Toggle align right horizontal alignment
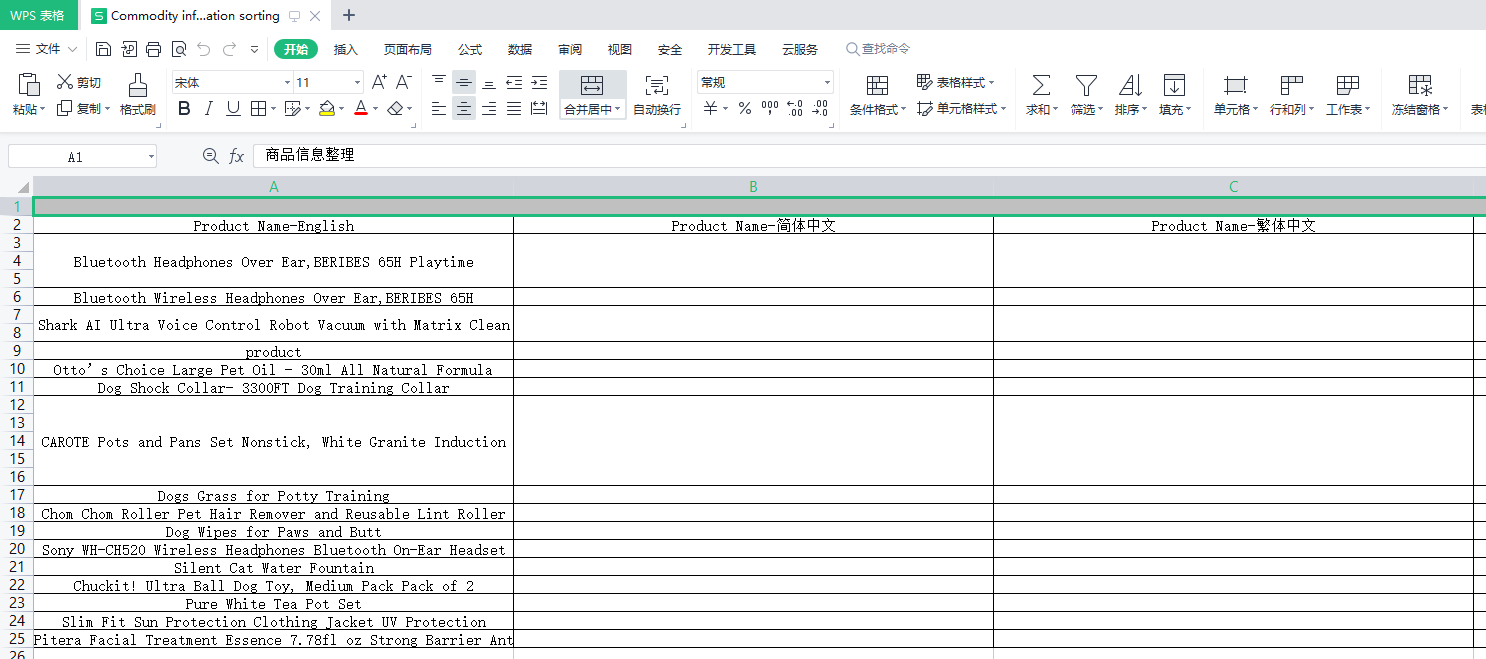 click(x=489, y=109)
